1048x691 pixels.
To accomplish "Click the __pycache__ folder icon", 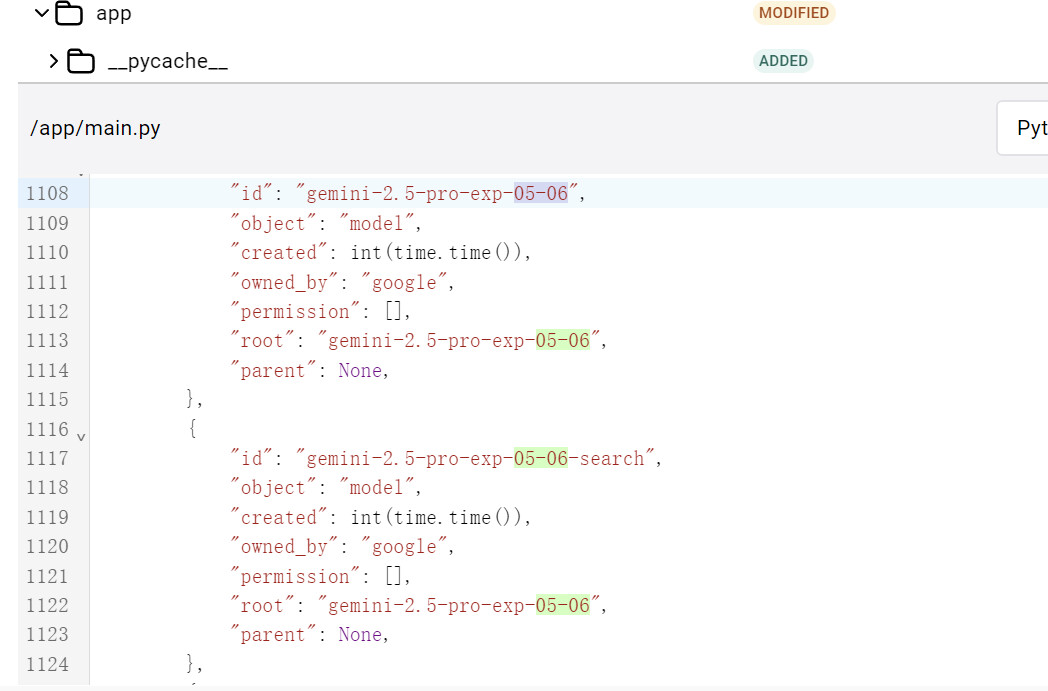I will (x=81, y=61).
